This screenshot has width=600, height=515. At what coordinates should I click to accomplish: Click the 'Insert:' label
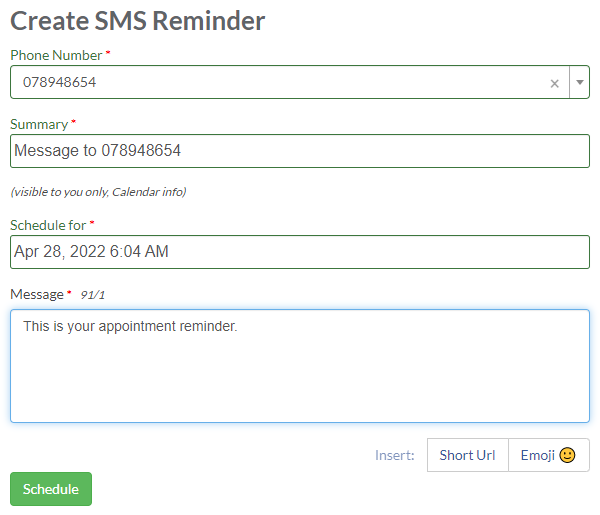395,455
